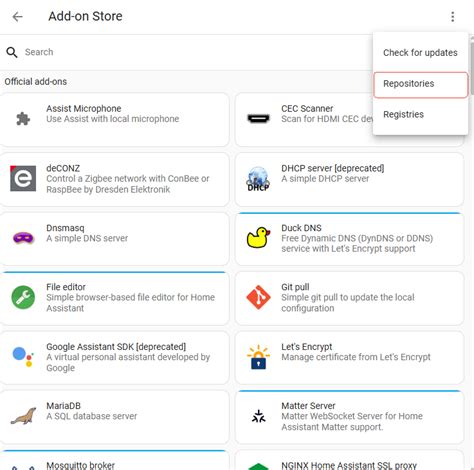Click 'A SQL database server' description
The width and height of the screenshot is (474, 470).
click(x=92, y=416)
